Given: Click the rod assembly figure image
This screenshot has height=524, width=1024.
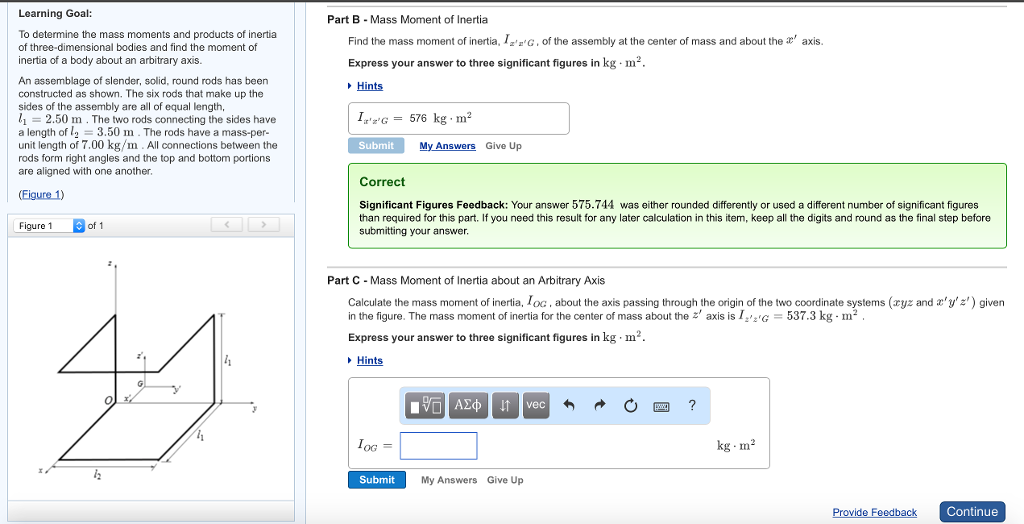Looking at the screenshot, I should (x=150, y=369).
